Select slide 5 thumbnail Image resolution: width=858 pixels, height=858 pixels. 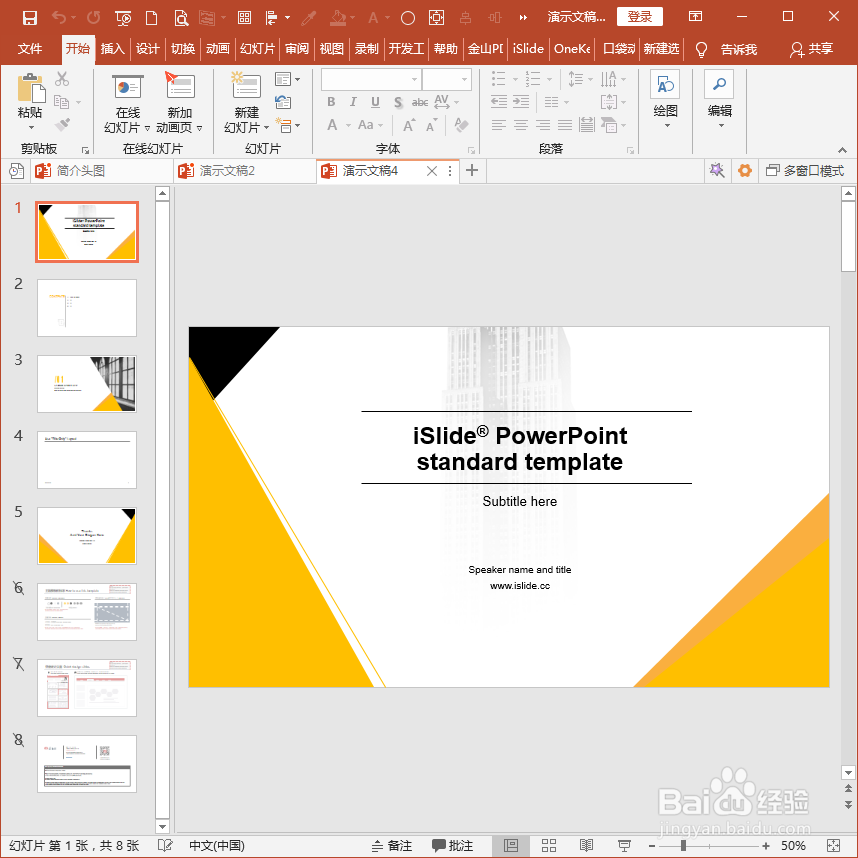(x=86, y=536)
